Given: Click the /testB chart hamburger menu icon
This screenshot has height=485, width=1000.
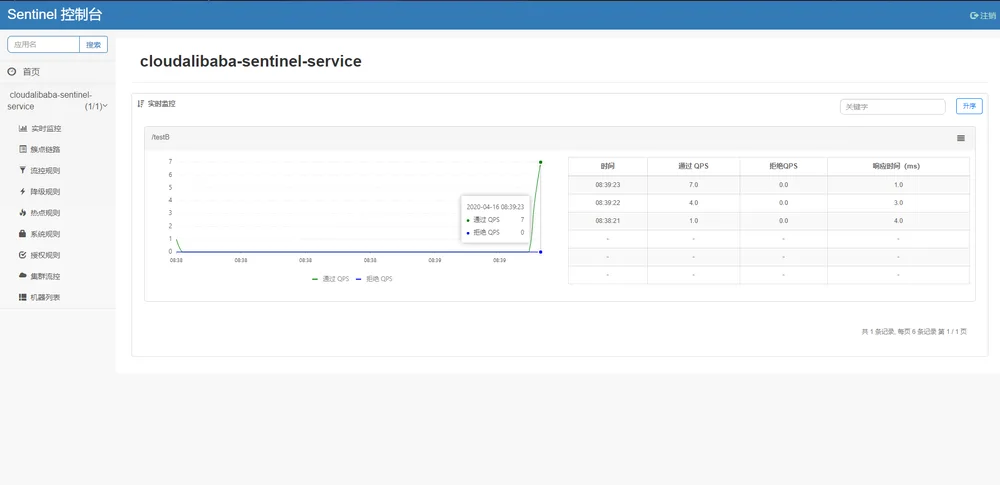Looking at the screenshot, I should click(961, 138).
